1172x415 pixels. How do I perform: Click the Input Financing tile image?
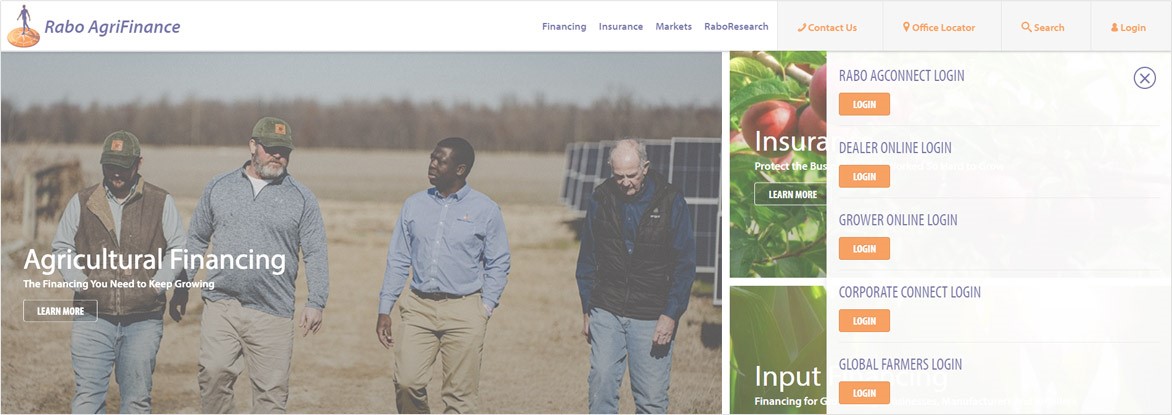coord(778,350)
